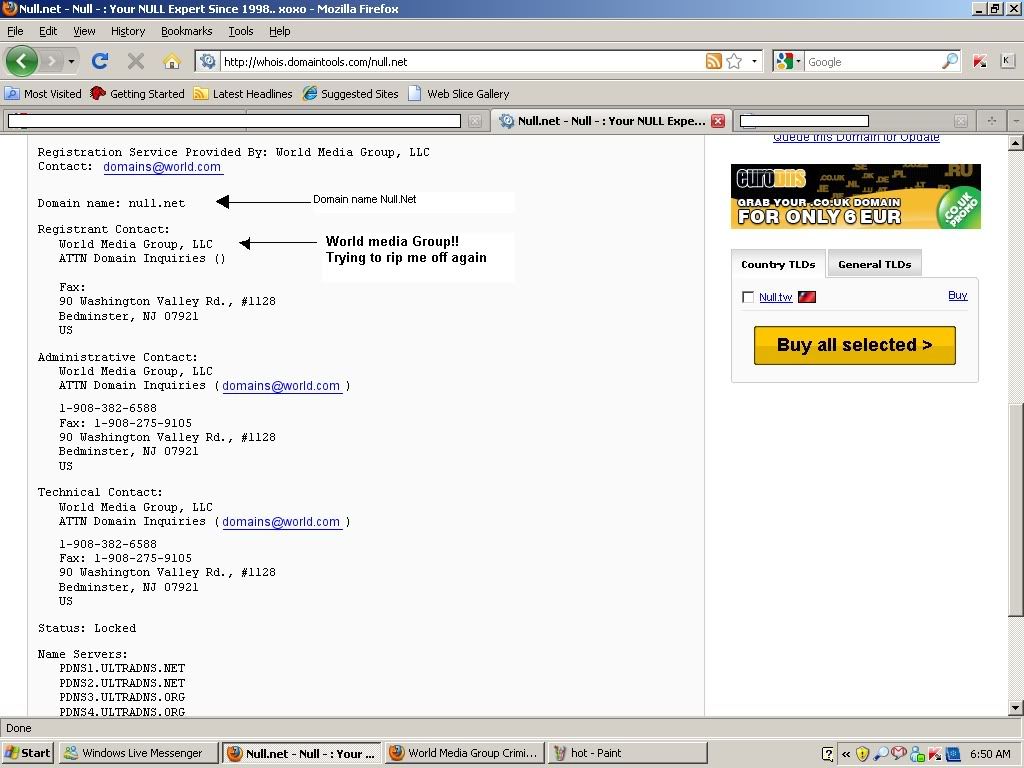Click the green Back navigation arrow
The height and width of the screenshot is (768, 1024).
(x=22, y=61)
